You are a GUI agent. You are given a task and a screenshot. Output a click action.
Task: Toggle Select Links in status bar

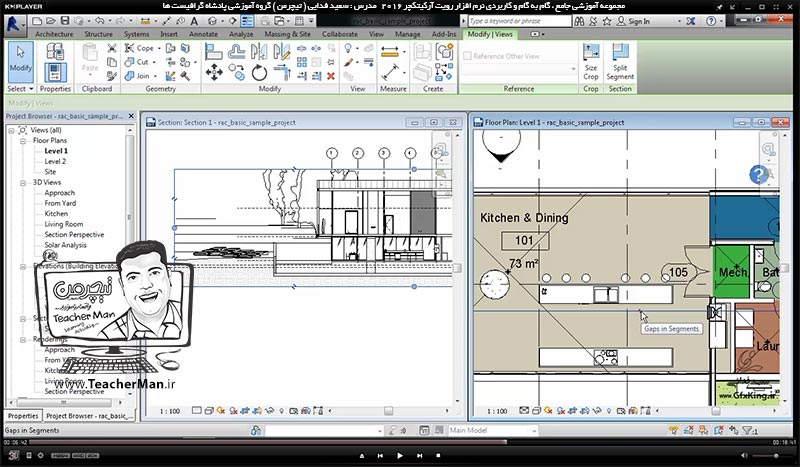point(673,430)
